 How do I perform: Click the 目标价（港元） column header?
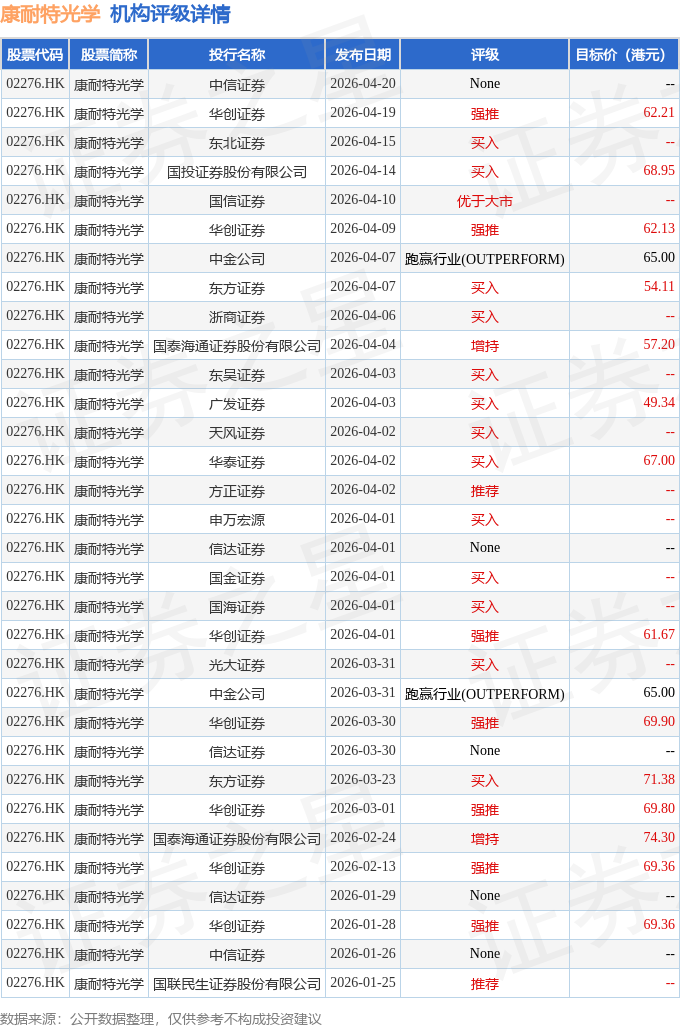tap(624, 54)
